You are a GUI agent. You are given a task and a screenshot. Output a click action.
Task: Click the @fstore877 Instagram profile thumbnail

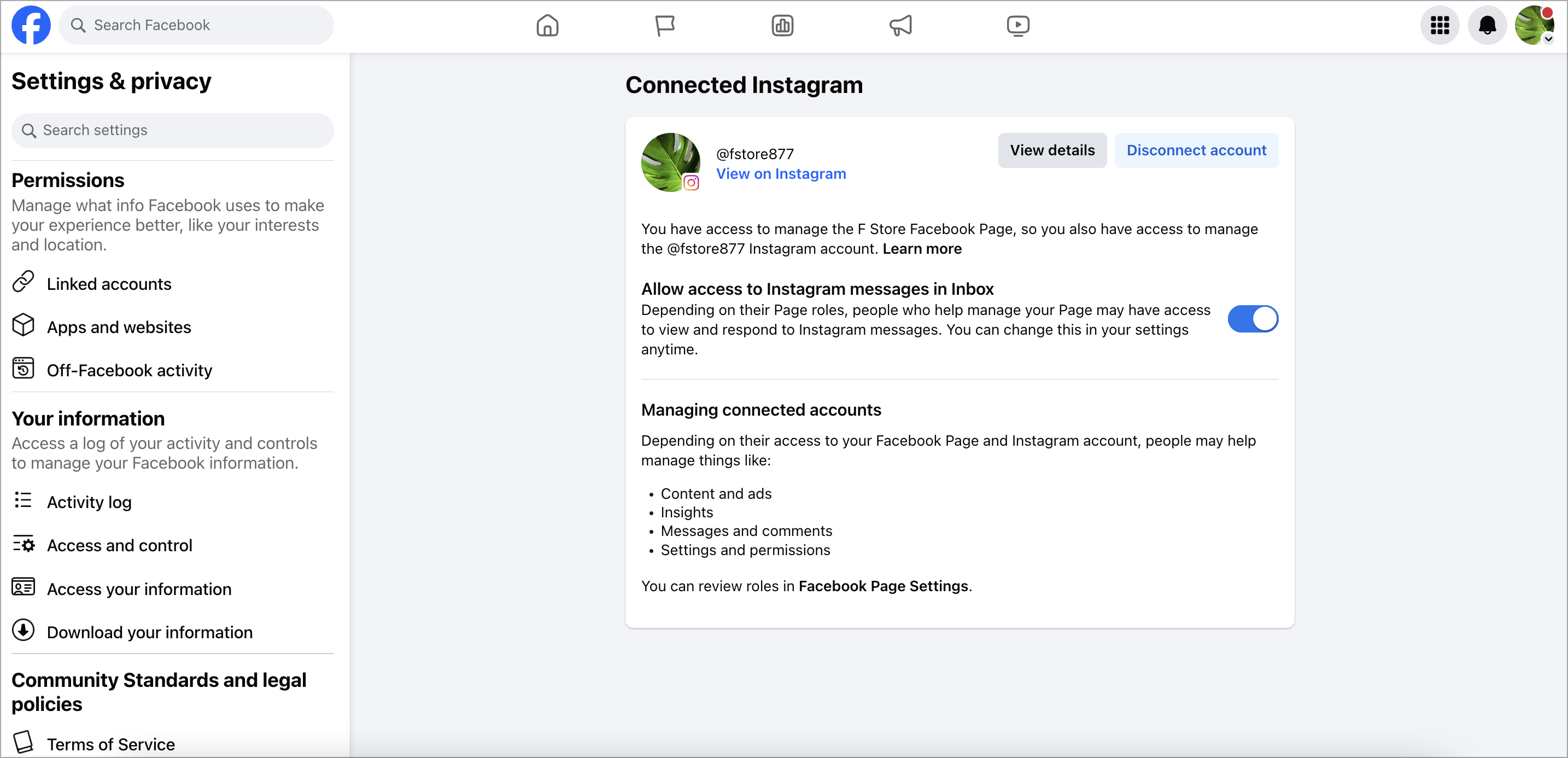point(671,162)
